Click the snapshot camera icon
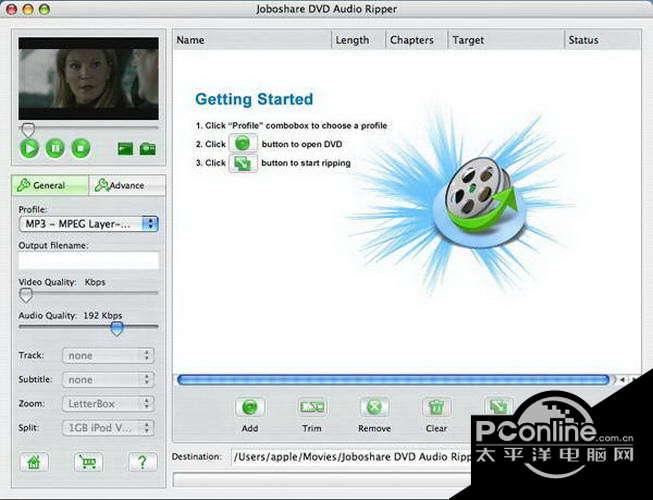 [147, 149]
